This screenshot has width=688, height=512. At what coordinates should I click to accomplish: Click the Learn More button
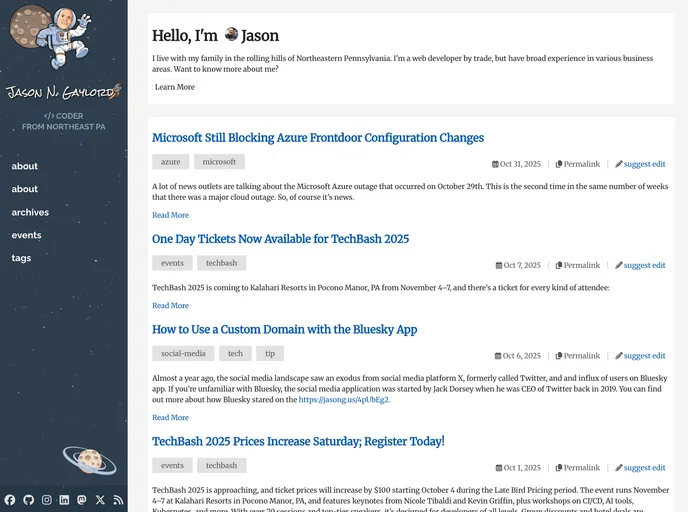coord(175,87)
